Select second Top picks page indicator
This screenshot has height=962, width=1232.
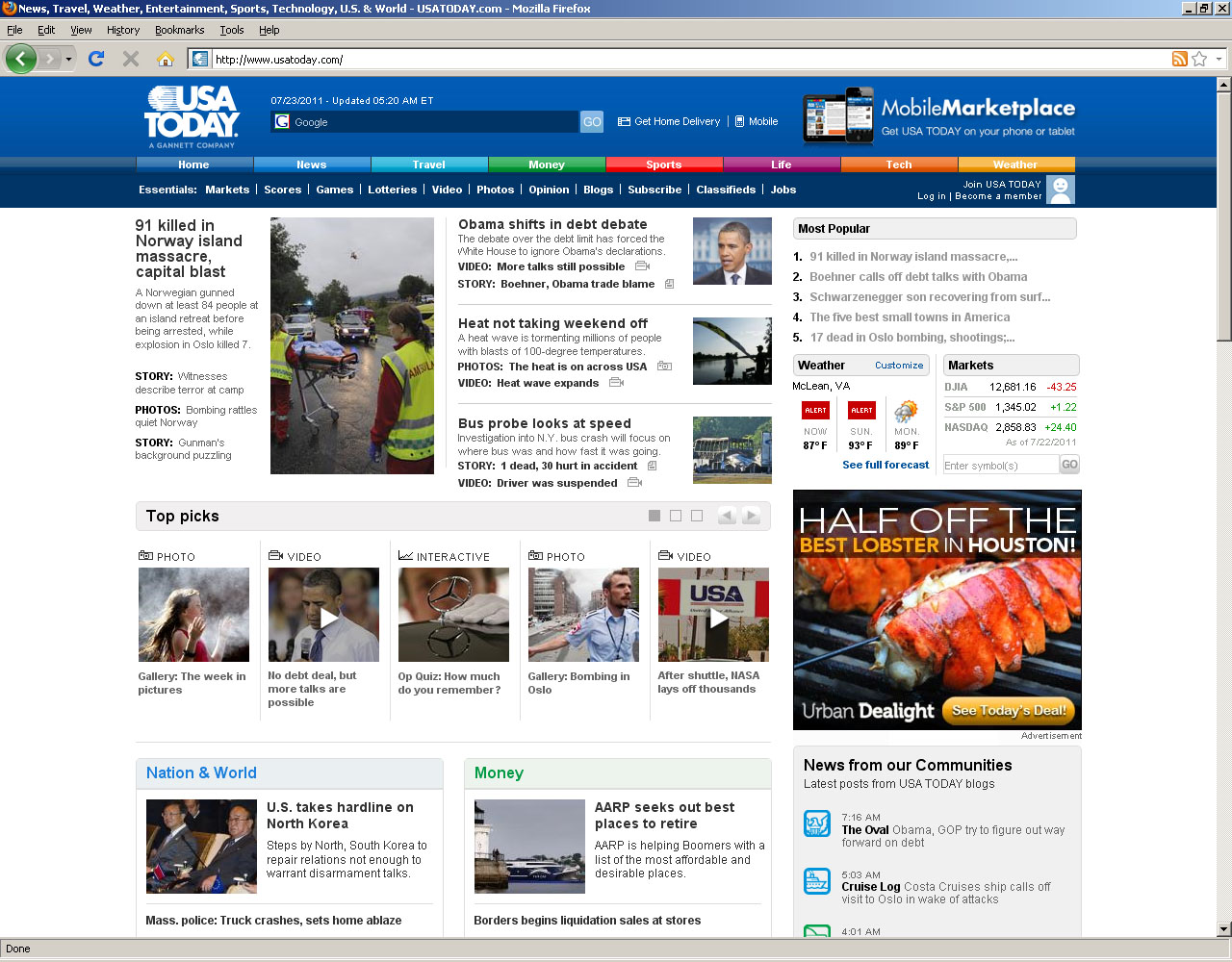click(676, 516)
